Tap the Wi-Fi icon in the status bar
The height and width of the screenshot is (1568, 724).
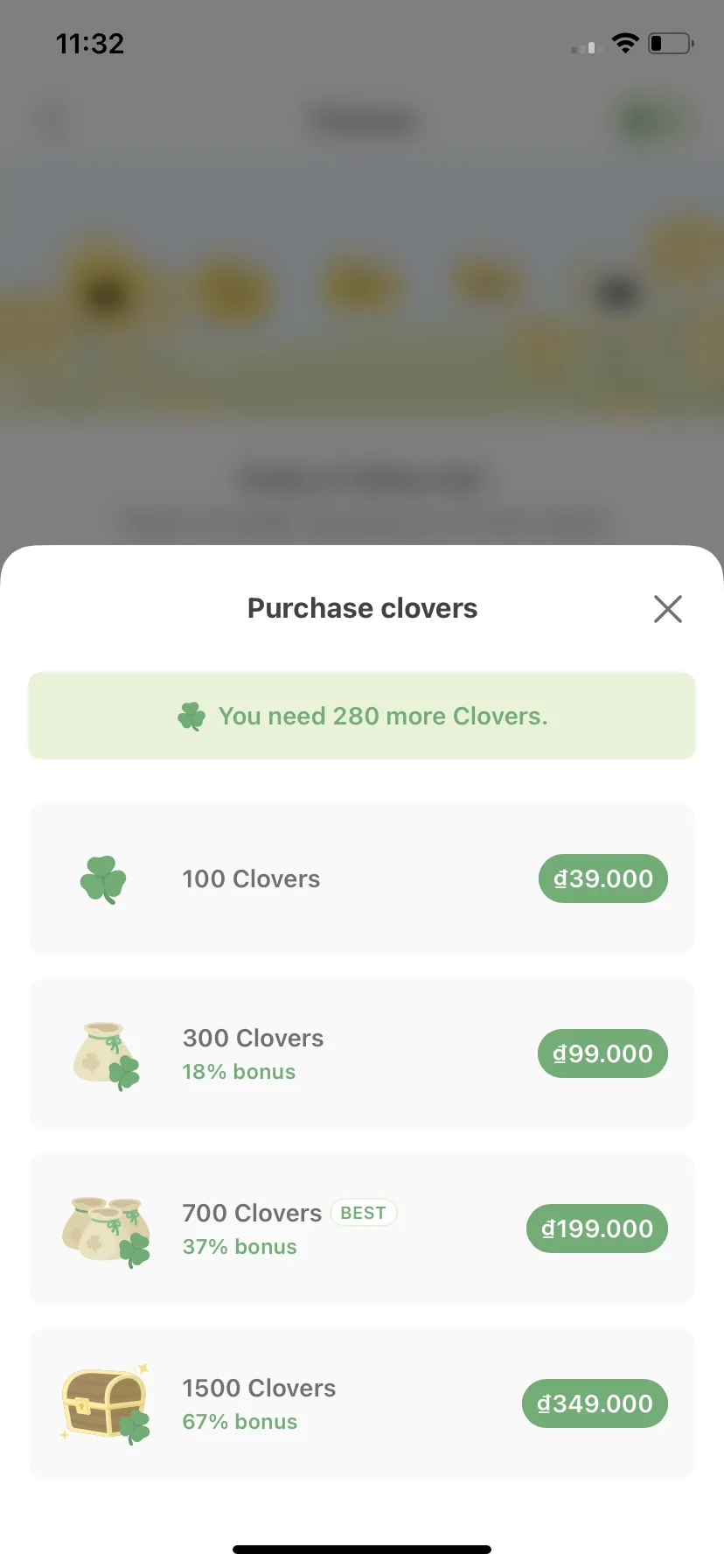coord(625,43)
